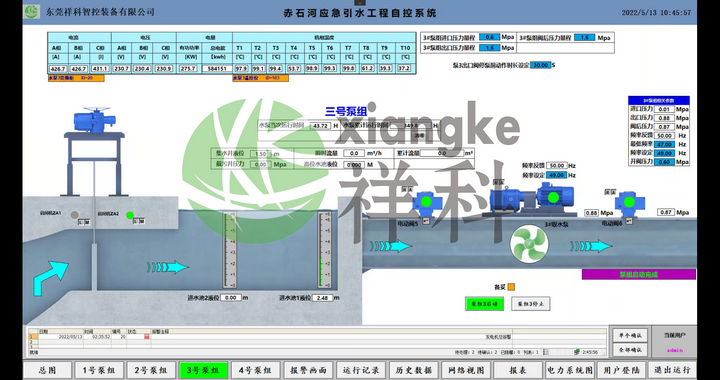Image resolution: width=720 pixels, height=380 pixels.
Task: Edit 最低频率 47.00 Hz in parameter panel
Action: pyautogui.click(x=664, y=145)
